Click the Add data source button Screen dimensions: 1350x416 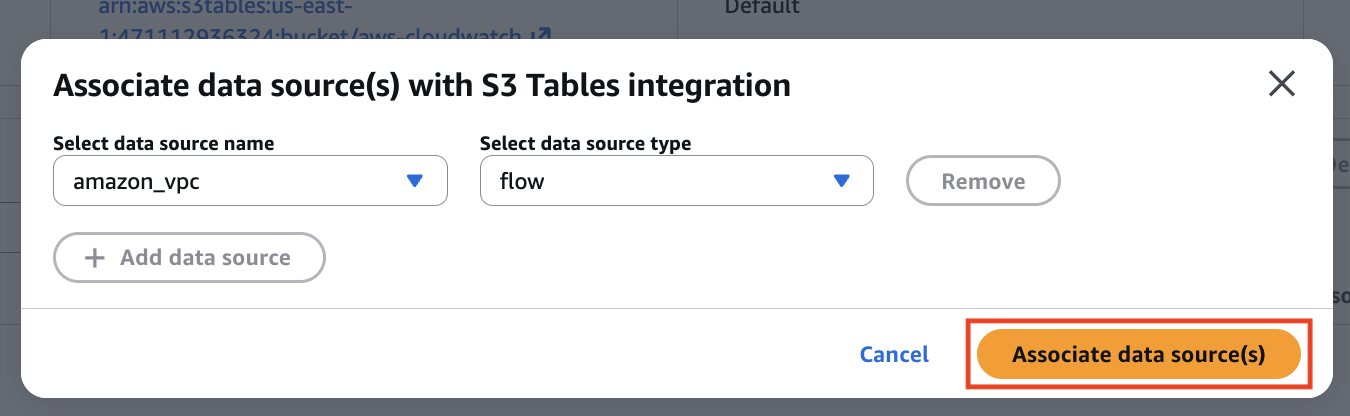[x=189, y=258]
